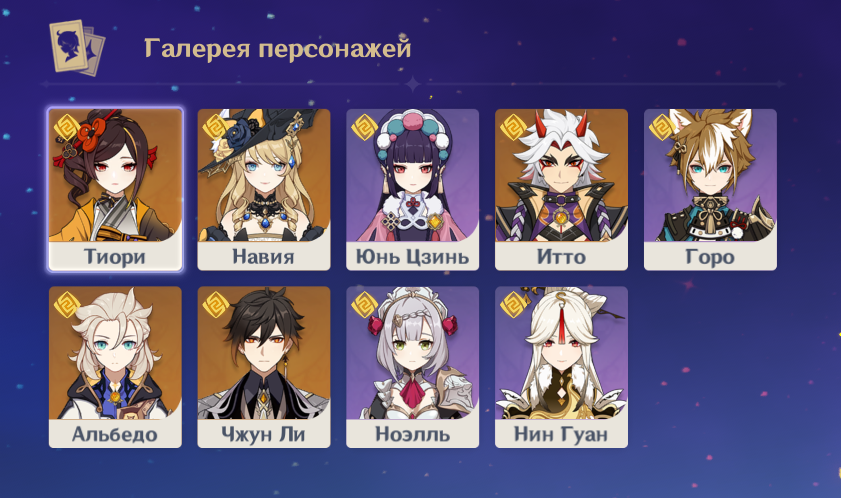This screenshot has height=498, width=841.
Task: Click the Ноэлль name label
Action: (x=412, y=434)
